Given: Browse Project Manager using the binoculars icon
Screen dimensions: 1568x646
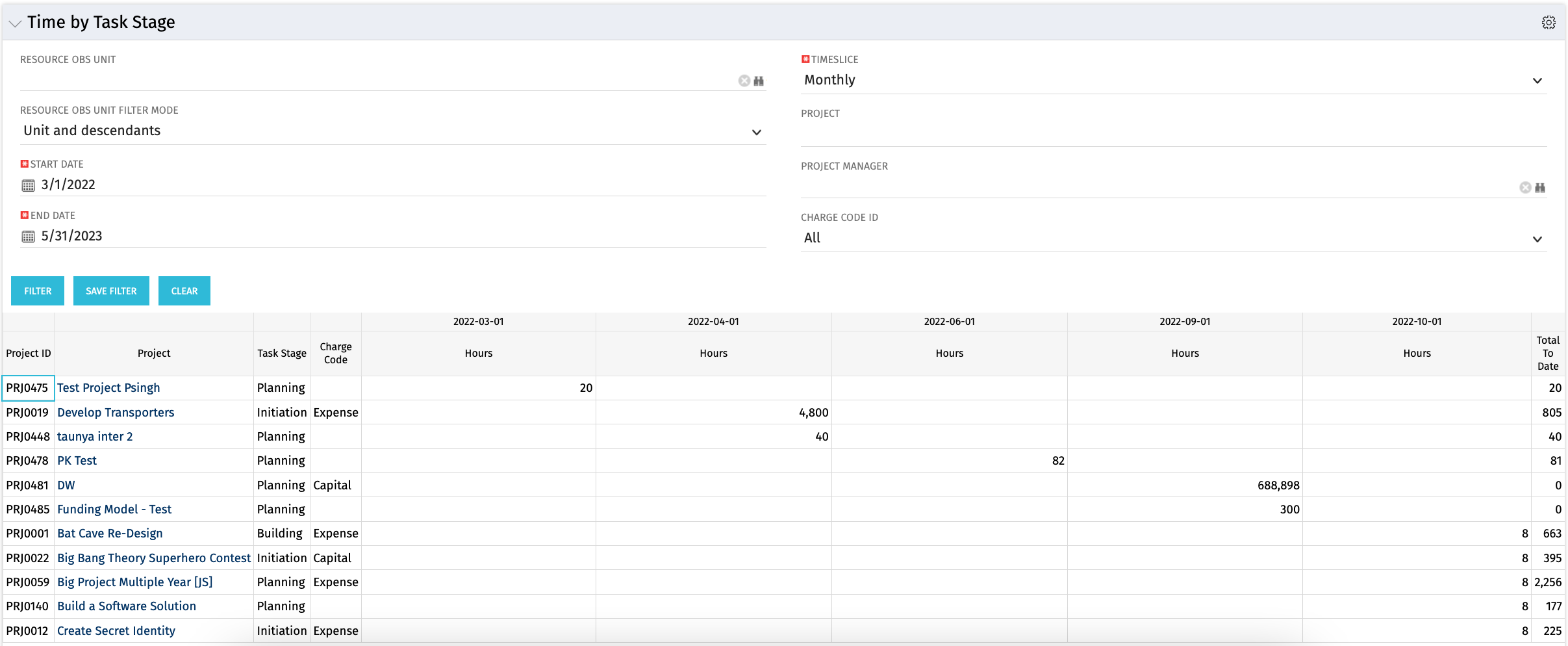Looking at the screenshot, I should coord(1540,188).
